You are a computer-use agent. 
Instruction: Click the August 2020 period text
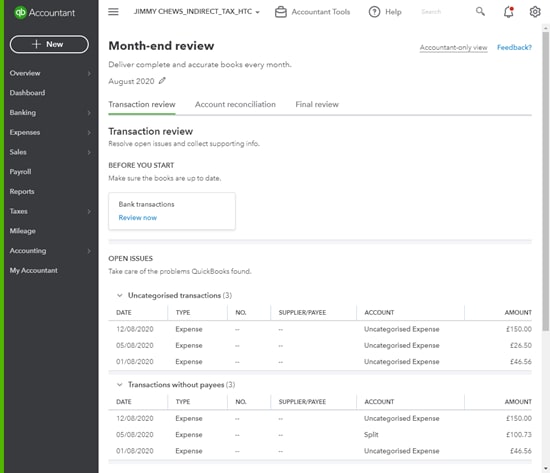pyautogui.click(x=131, y=81)
